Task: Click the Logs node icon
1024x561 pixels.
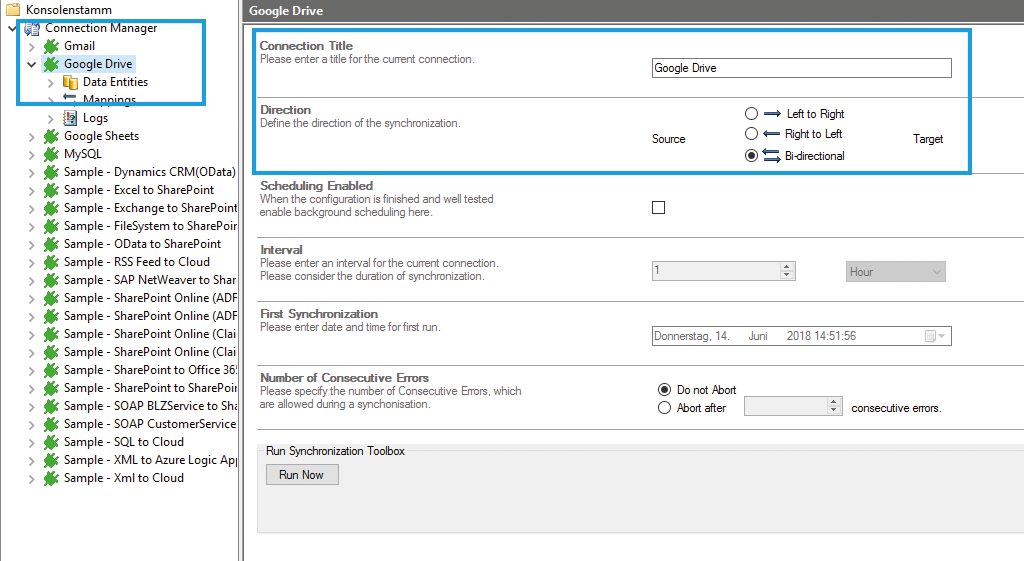Action: [x=70, y=118]
